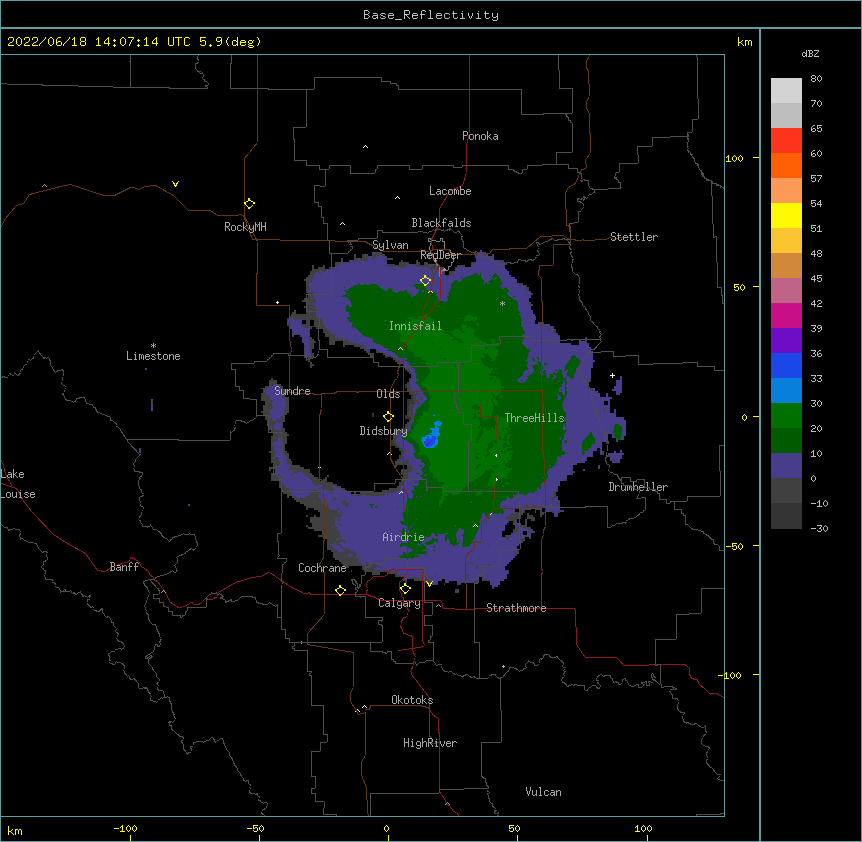Click the Airdrie label
The width and height of the screenshot is (862, 842).
coord(403,537)
